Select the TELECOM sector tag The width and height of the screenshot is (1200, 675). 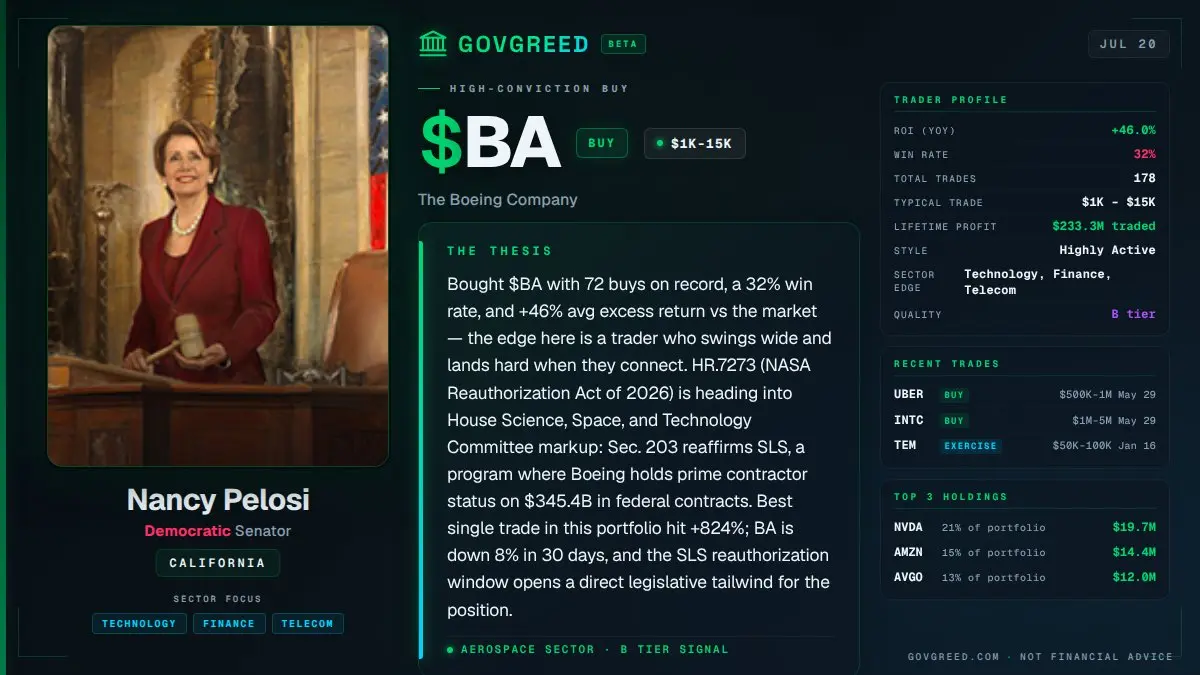(307, 623)
